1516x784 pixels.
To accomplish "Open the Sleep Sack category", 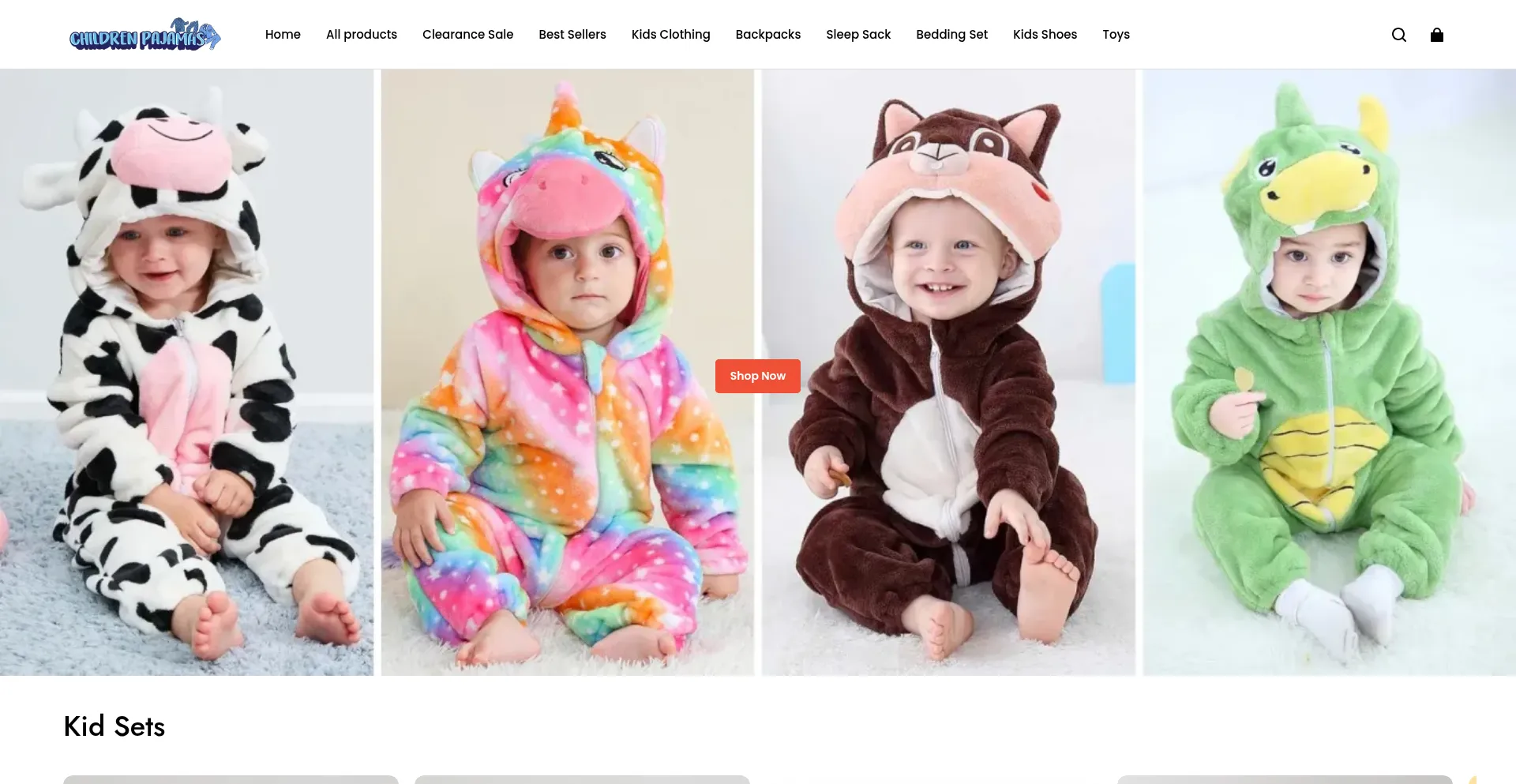I will tap(858, 34).
